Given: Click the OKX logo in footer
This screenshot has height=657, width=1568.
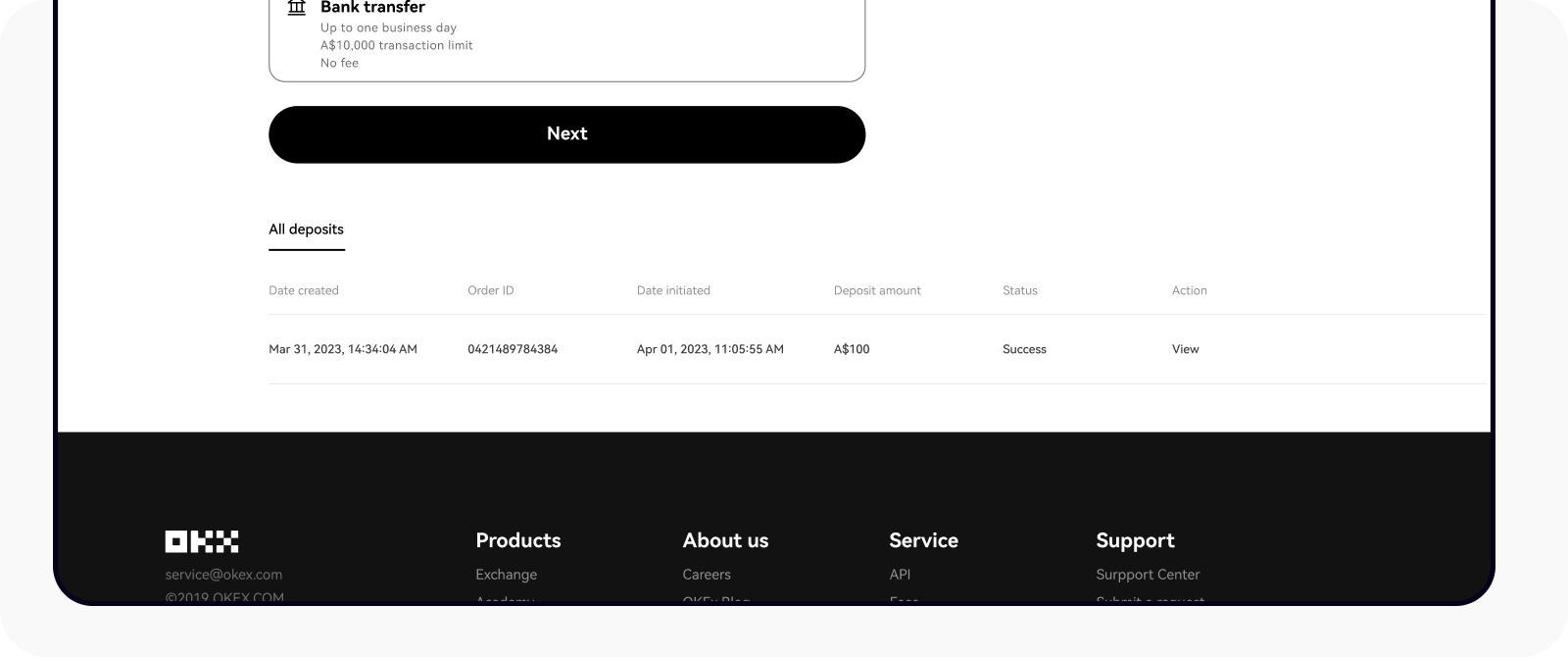Looking at the screenshot, I should point(202,541).
